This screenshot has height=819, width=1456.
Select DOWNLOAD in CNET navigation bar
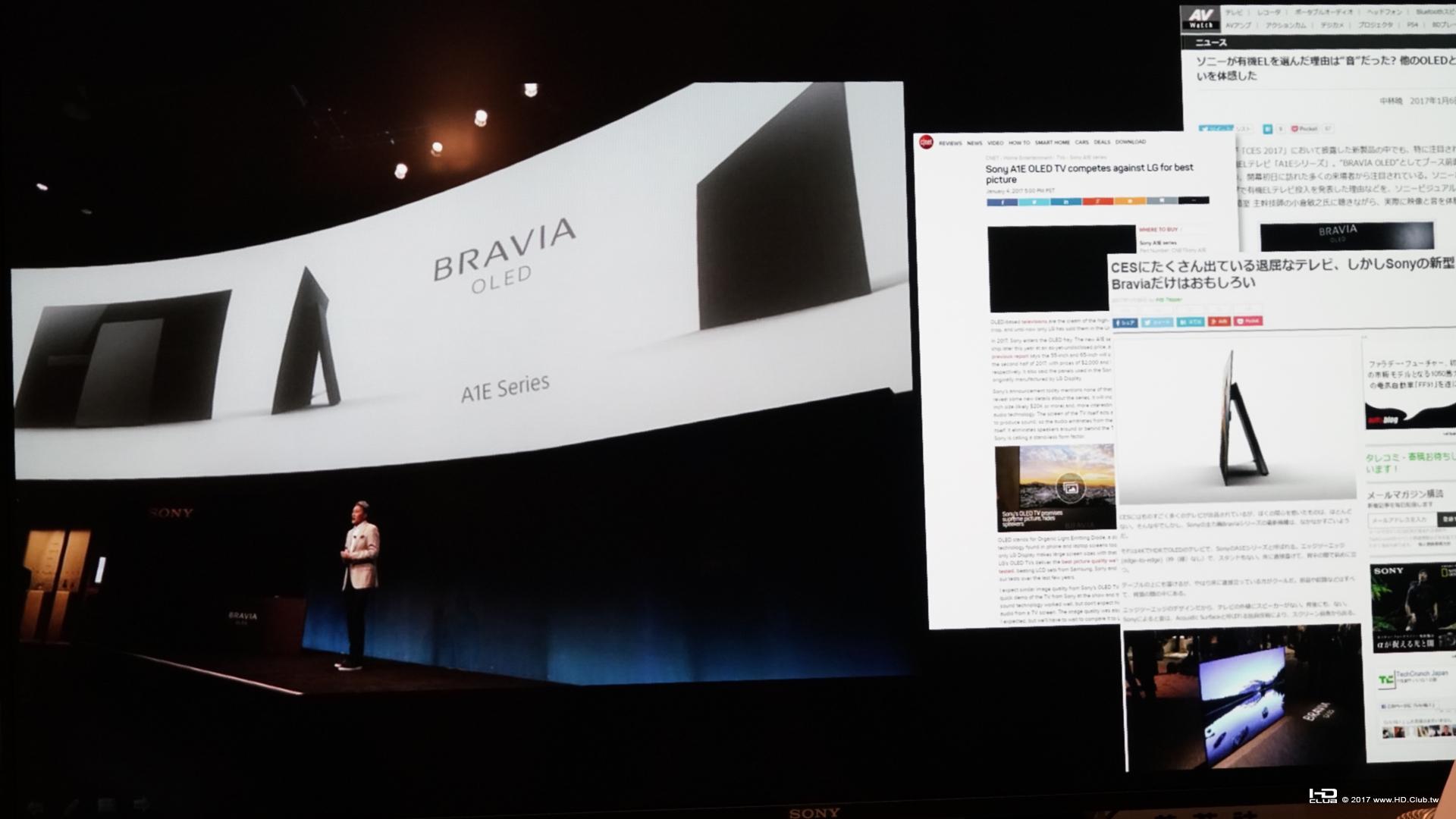point(1130,142)
